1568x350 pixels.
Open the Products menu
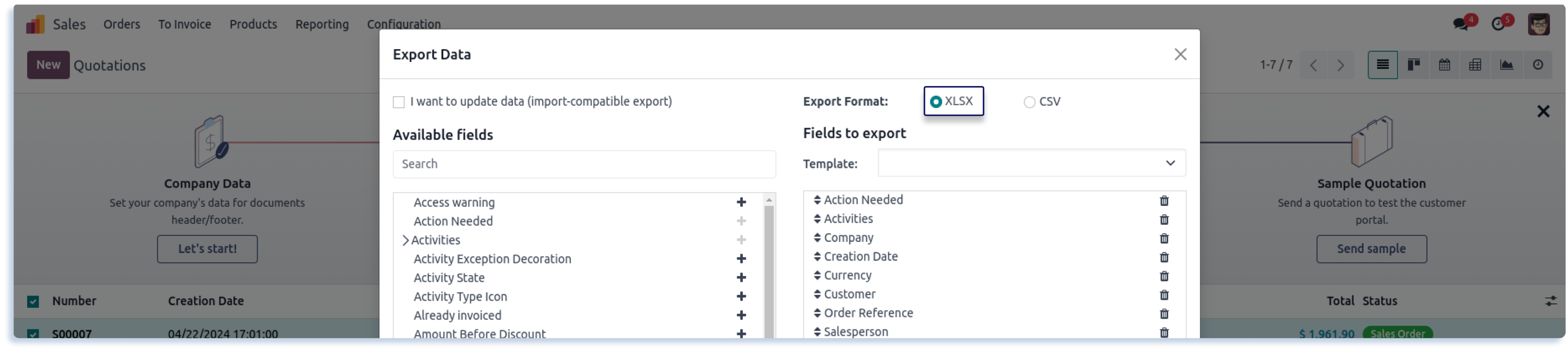click(x=253, y=24)
